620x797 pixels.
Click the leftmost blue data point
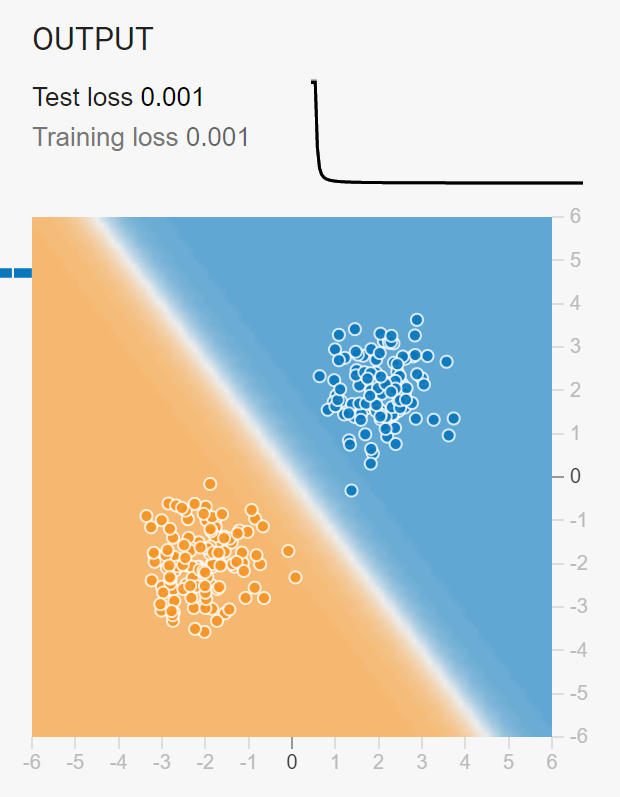coord(319,376)
